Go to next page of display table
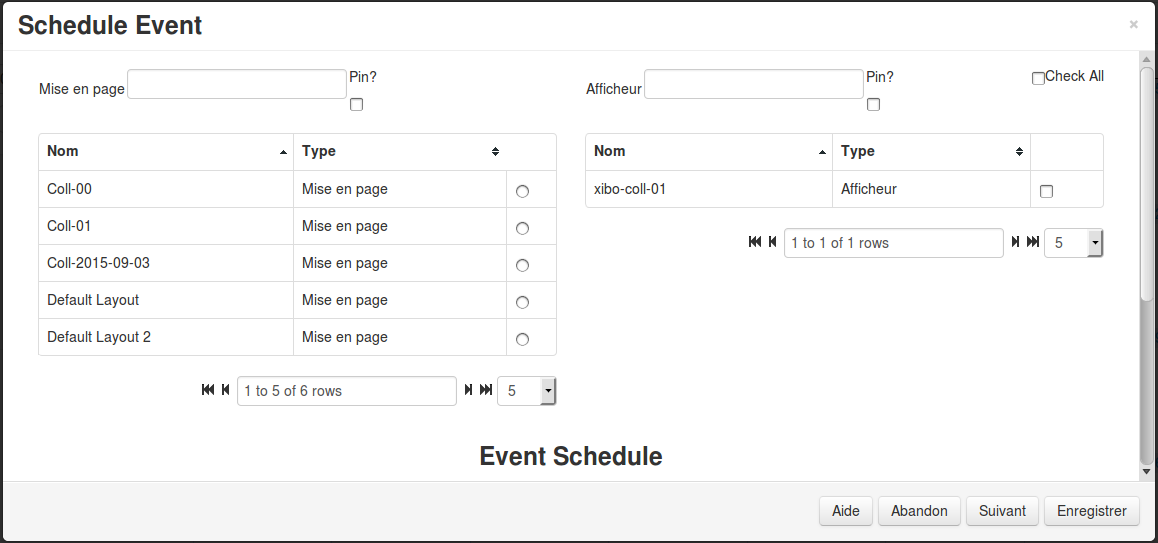Viewport: 1158px width, 543px height. pos(1015,242)
